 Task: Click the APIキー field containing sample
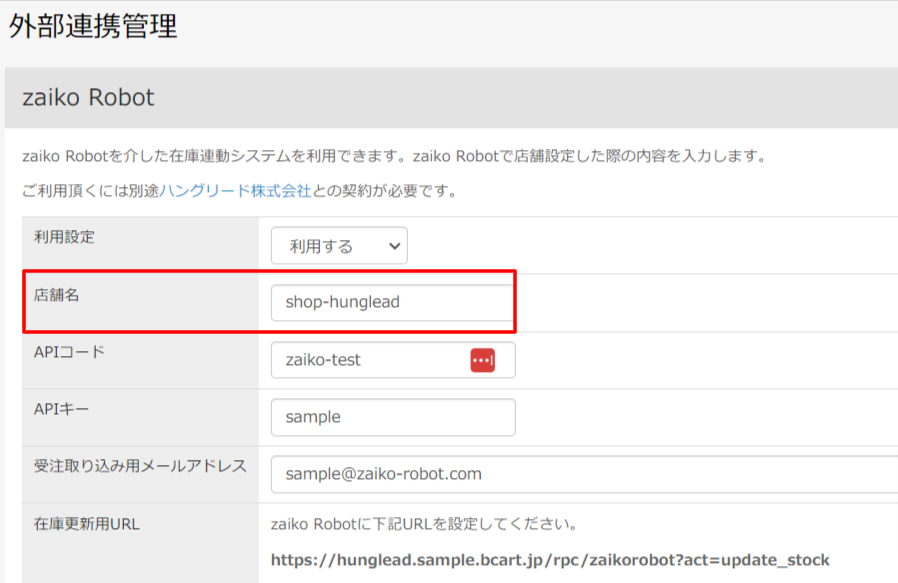[x=393, y=417]
